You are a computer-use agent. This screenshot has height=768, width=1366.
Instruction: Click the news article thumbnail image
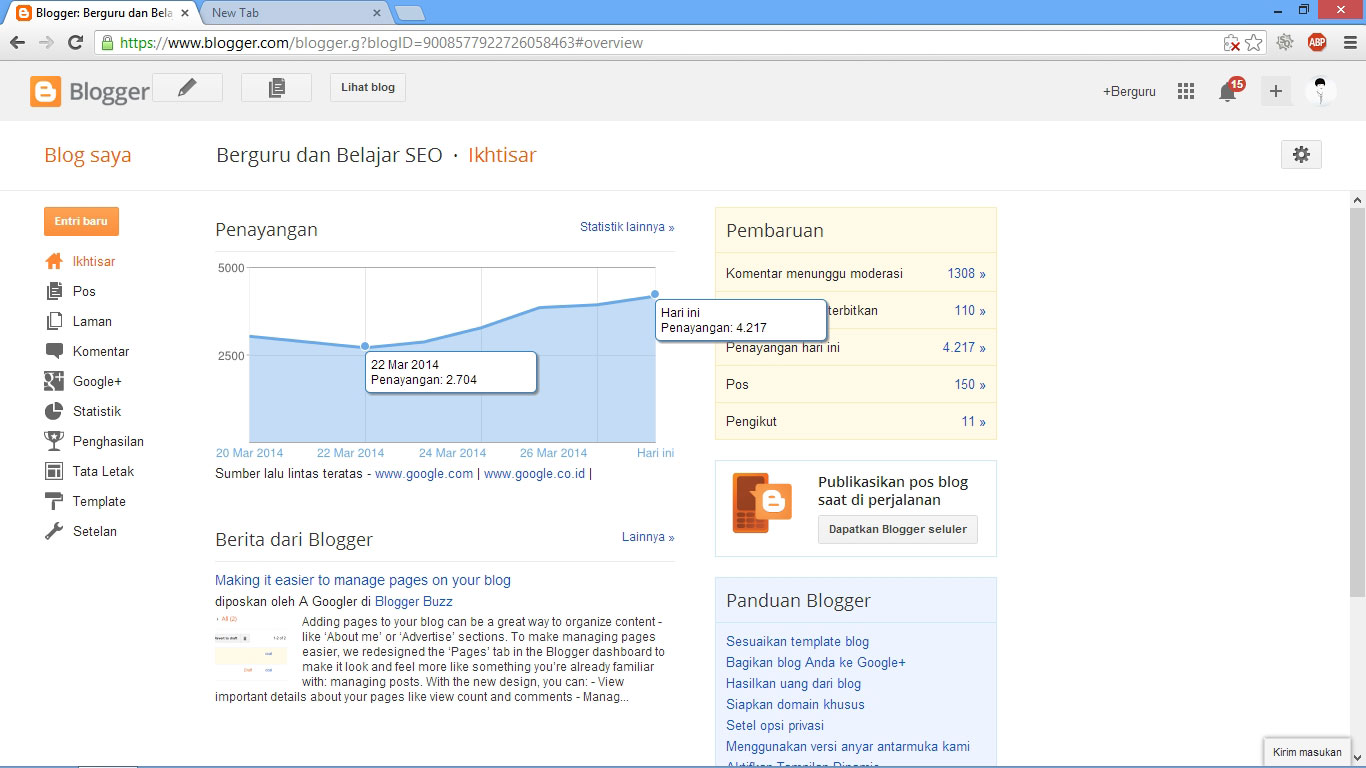click(x=251, y=648)
